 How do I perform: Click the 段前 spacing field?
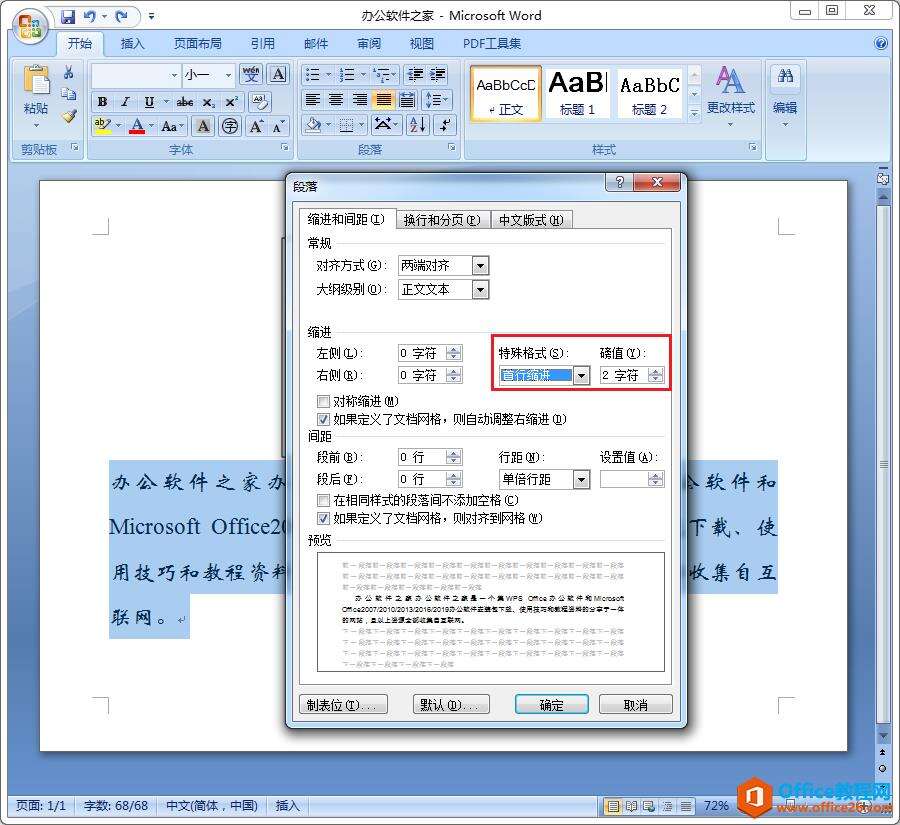coord(430,457)
